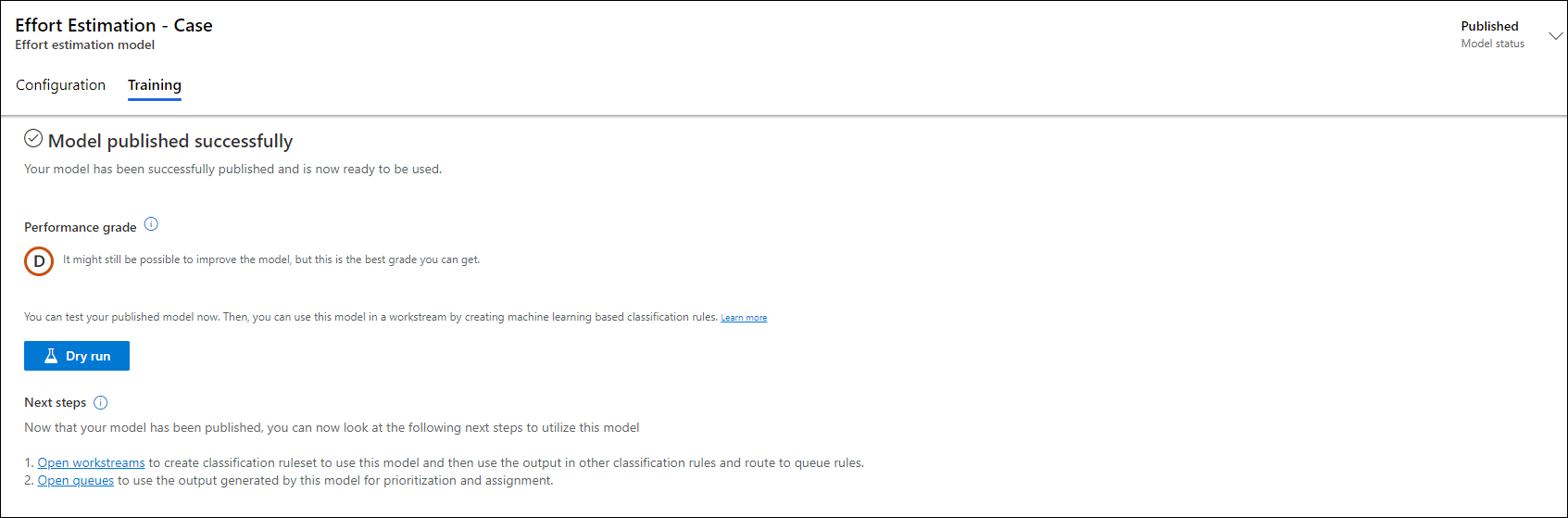Click the Effort Estimation - Case title
Screen dimensions: 1568x518
click(114, 25)
